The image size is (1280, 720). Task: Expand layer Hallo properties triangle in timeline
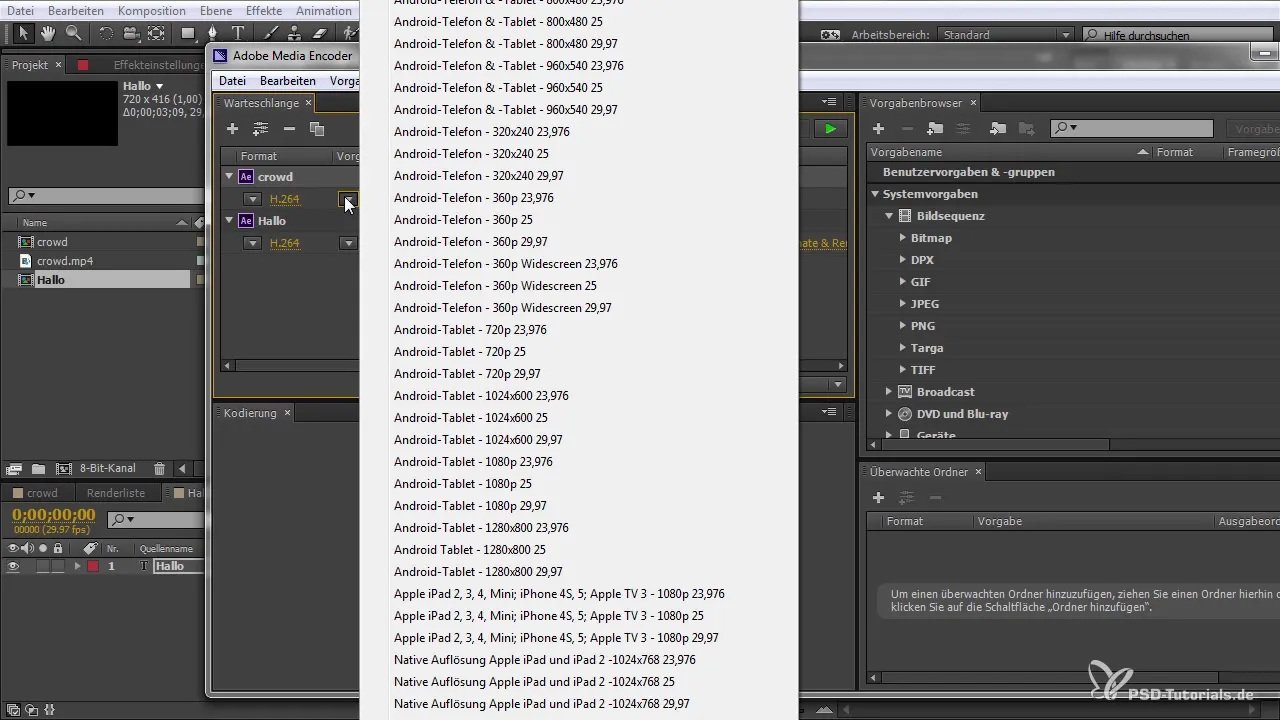click(x=77, y=566)
